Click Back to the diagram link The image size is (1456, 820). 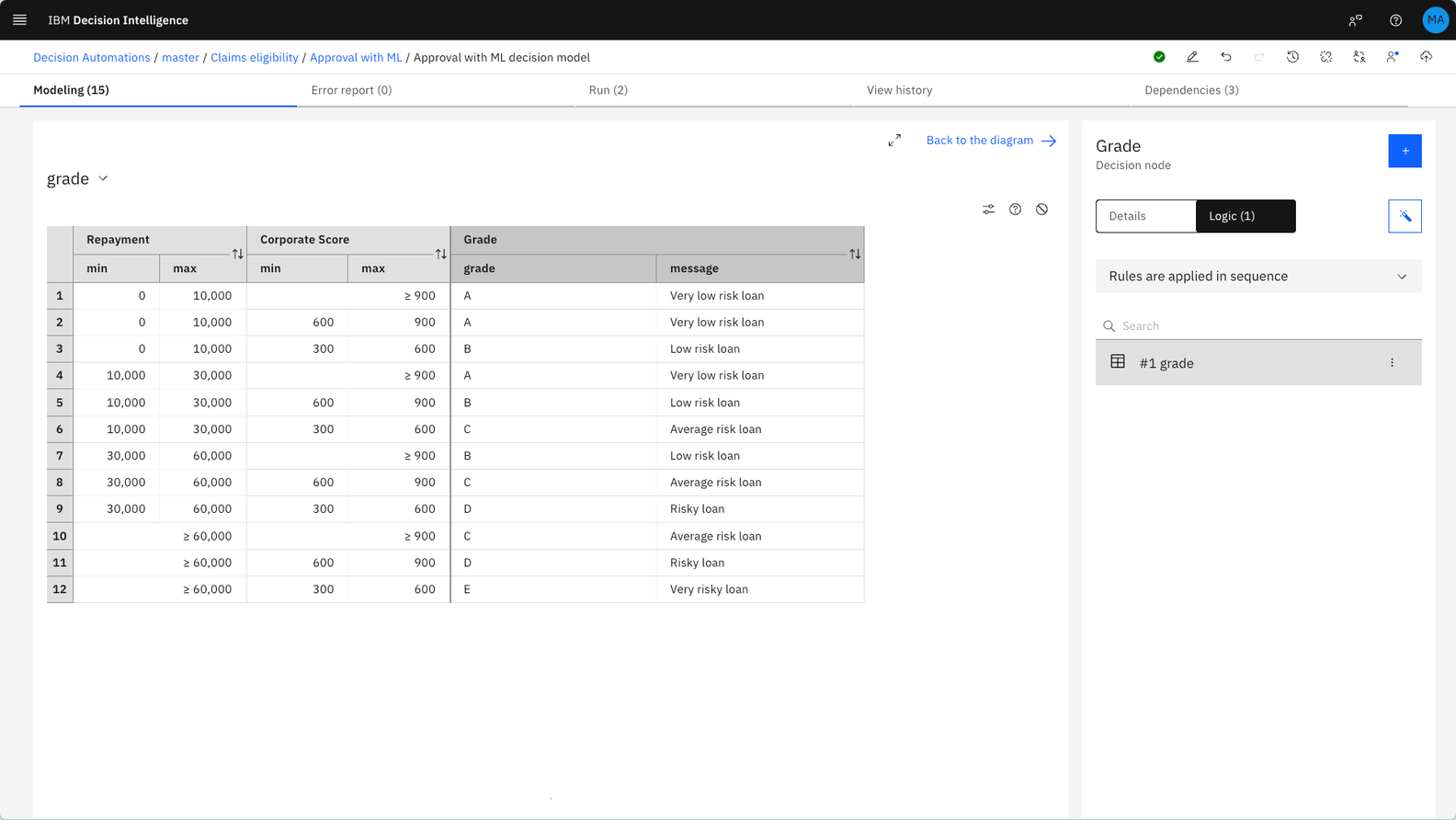pyautogui.click(x=990, y=141)
